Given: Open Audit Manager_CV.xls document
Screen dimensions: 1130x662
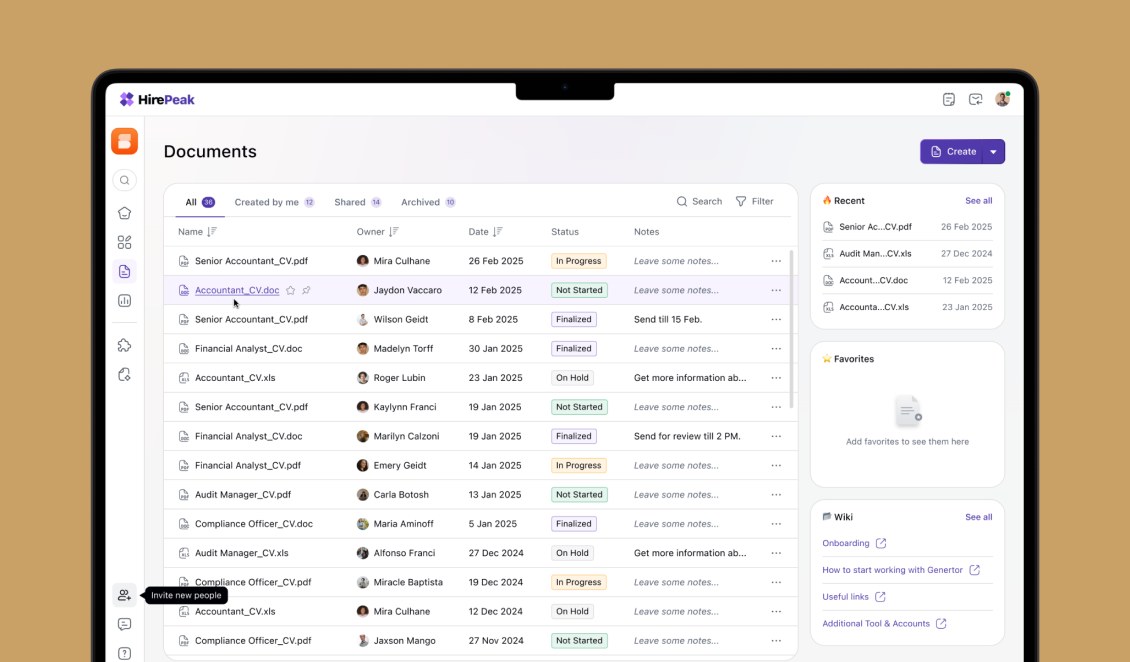Looking at the screenshot, I should point(241,553).
